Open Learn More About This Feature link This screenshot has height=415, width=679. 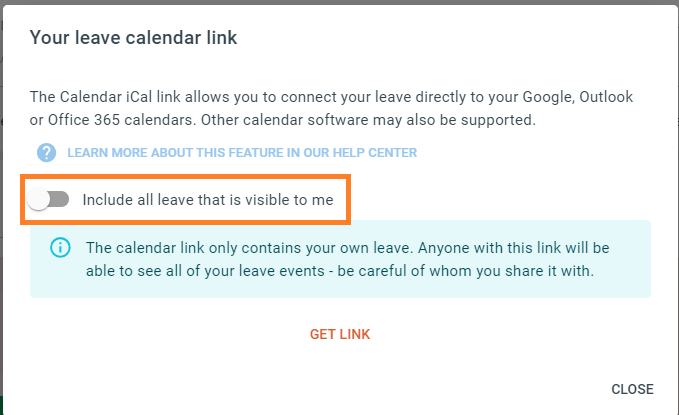pyautogui.click(x=242, y=152)
